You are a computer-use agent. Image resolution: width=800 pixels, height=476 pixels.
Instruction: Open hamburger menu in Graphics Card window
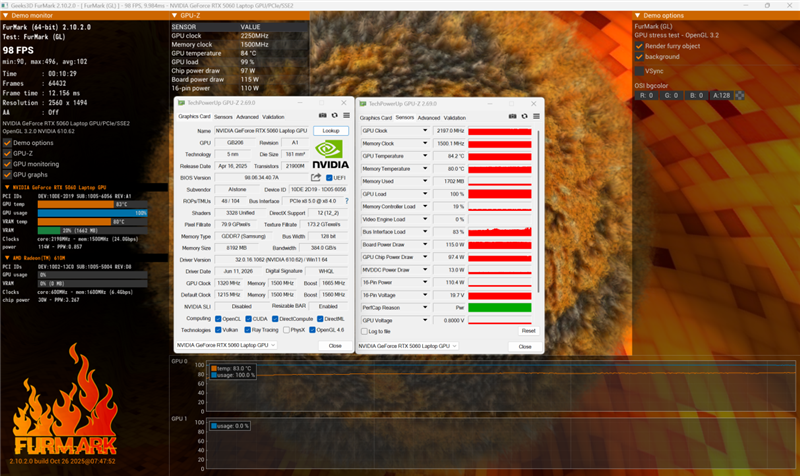(346, 116)
